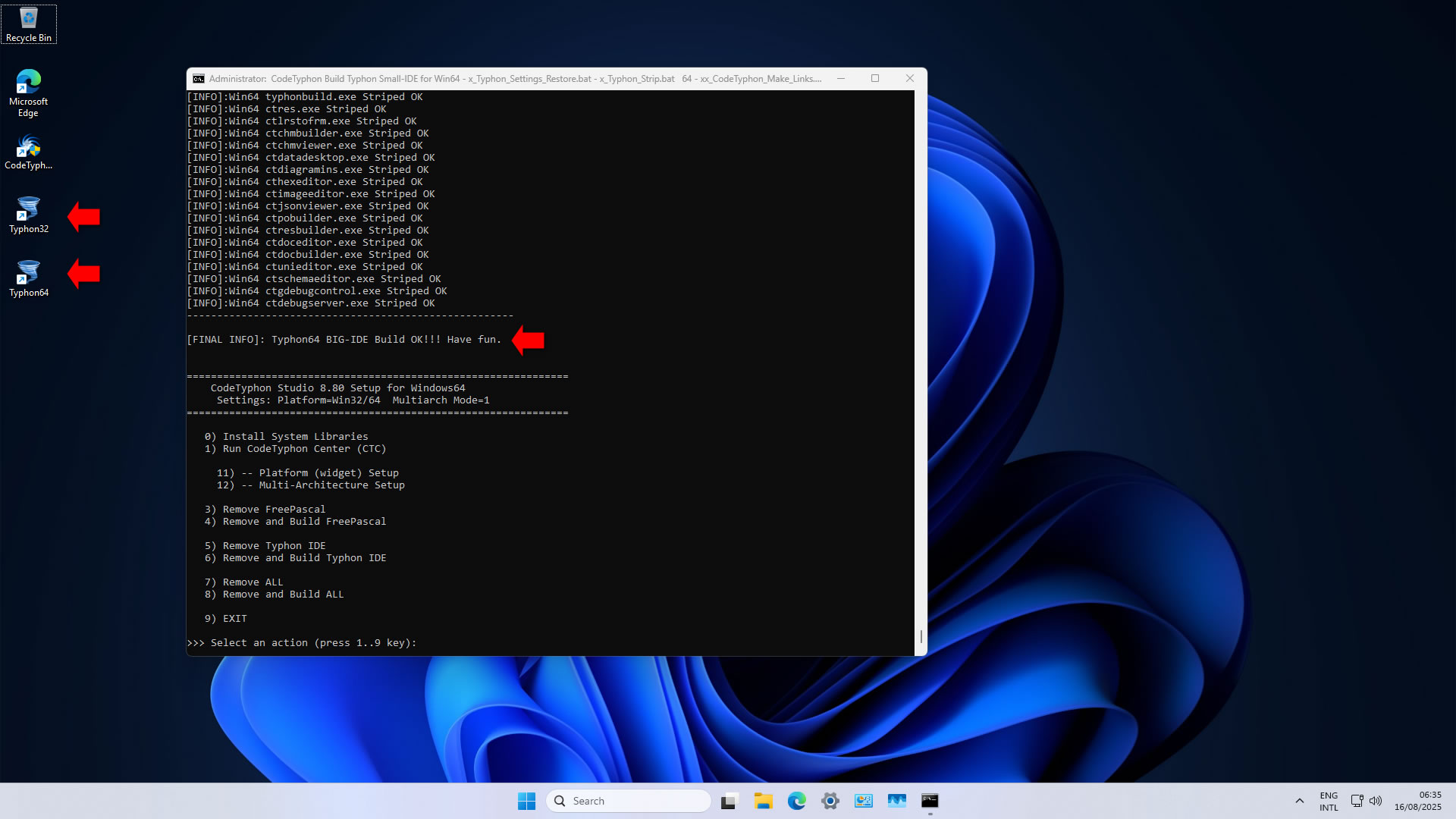Click the 'Select an action' prompt line
This screenshot has width=1456, height=819.
pyautogui.click(x=302, y=643)
